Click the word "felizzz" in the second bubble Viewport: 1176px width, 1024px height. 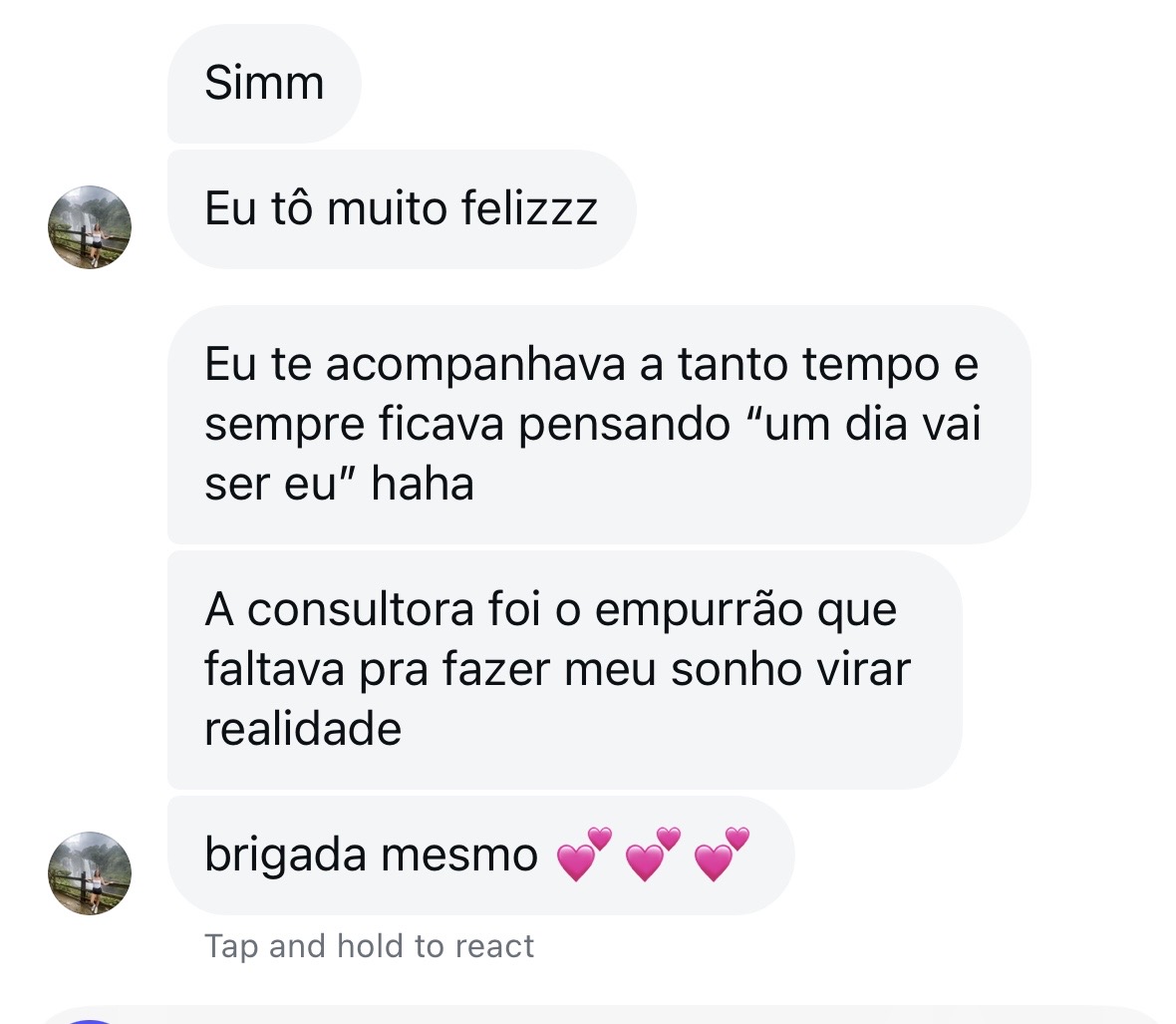click(x=529, y=209)
